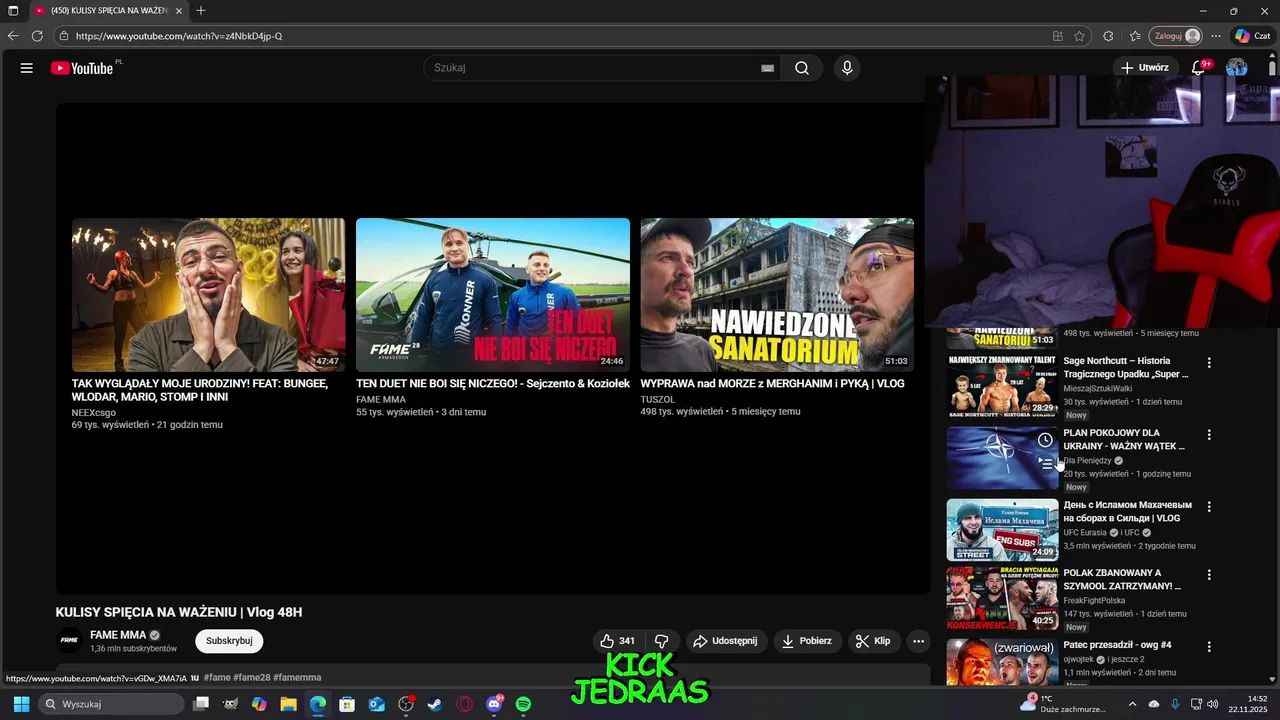Open browser favorites list icon
Screen dimensions: 1280x720
click(1135, 36)
